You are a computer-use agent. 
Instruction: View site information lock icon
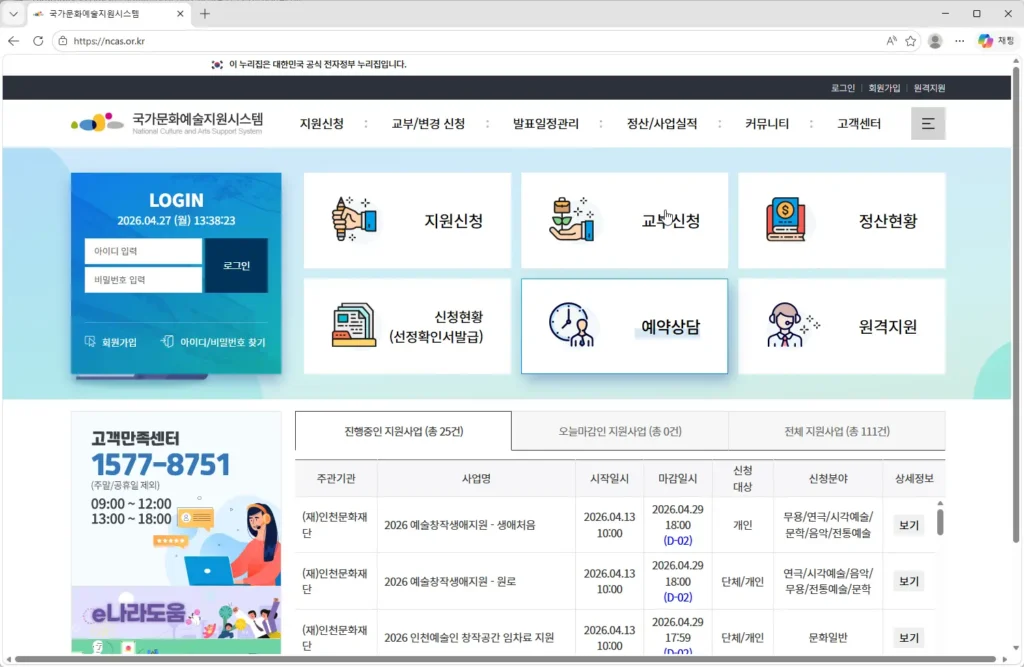[63, 41]
